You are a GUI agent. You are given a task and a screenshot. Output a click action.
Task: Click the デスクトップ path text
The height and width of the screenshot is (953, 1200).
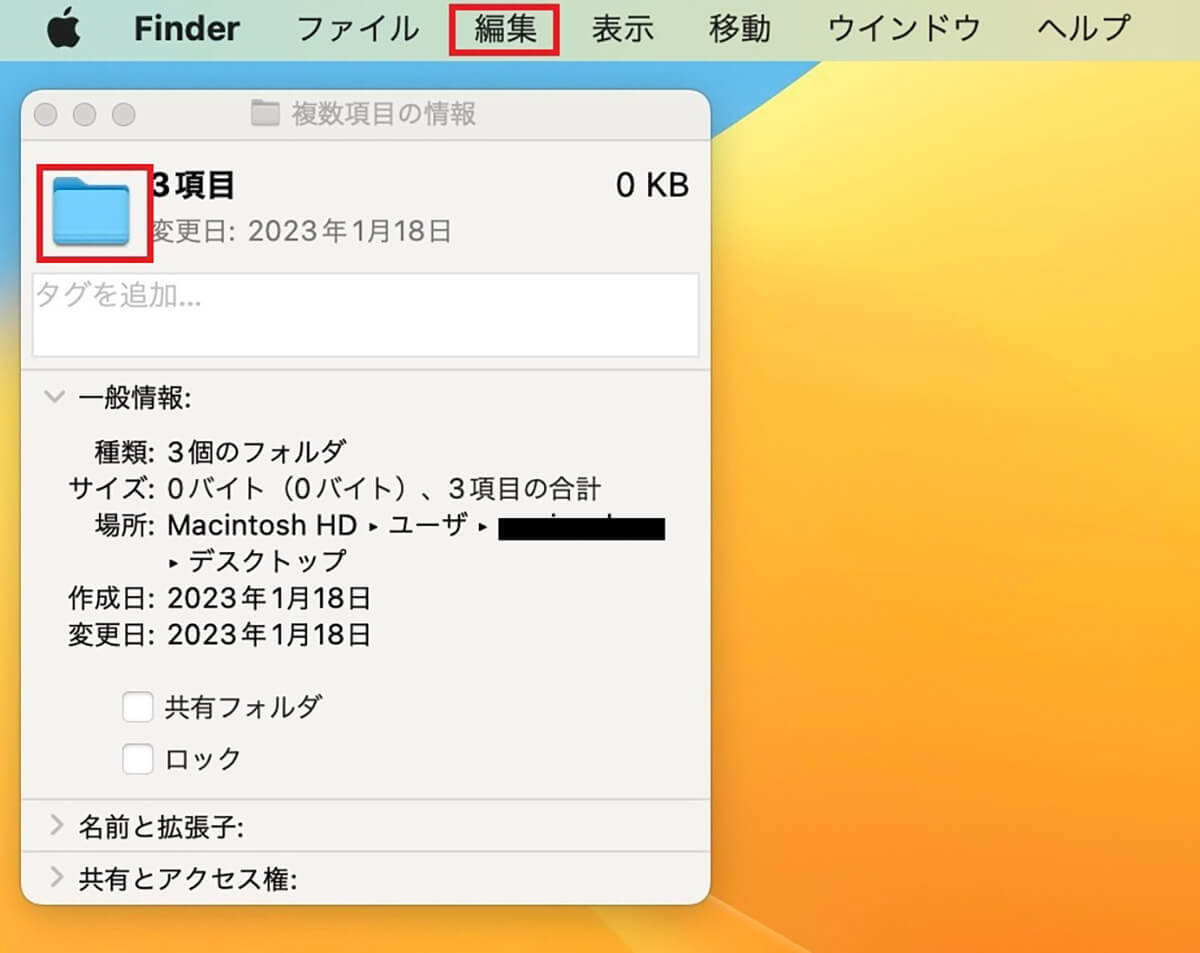pos(267,560)
